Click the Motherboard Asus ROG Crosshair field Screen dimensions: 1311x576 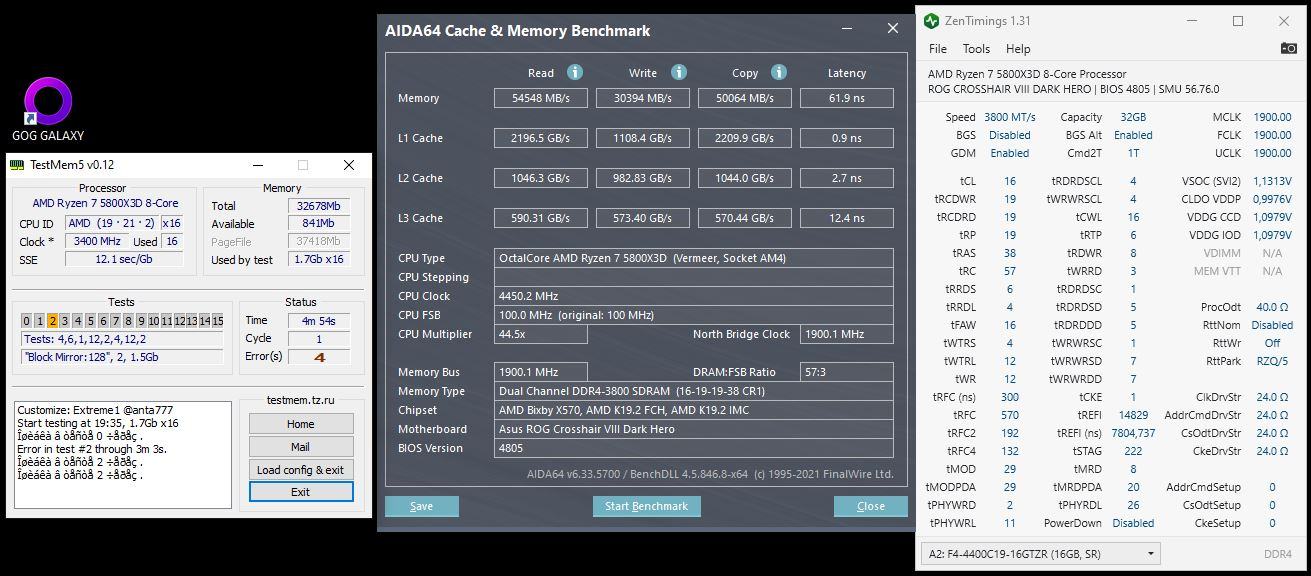[694, 429]
